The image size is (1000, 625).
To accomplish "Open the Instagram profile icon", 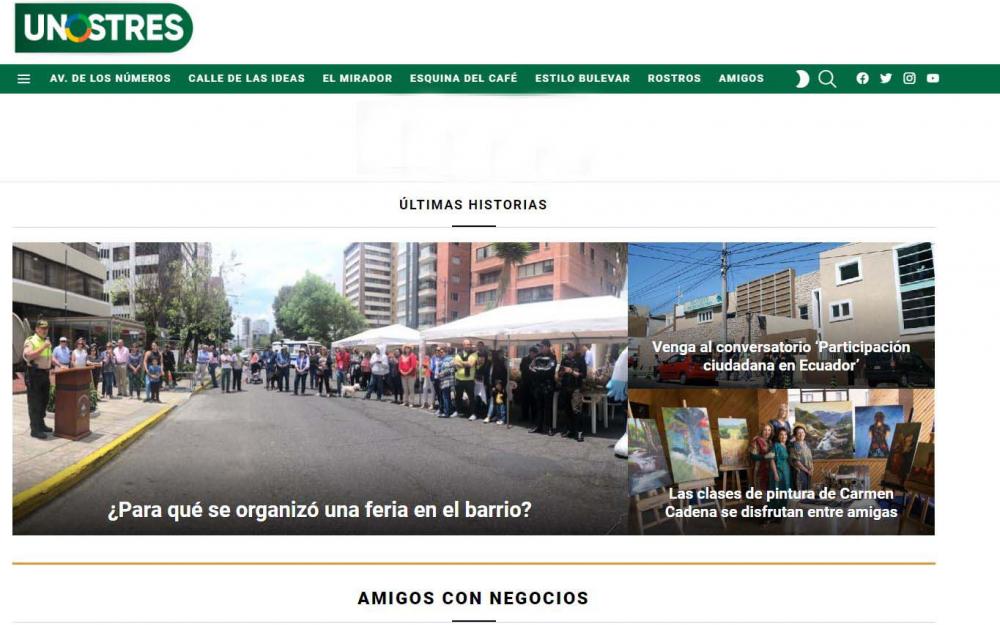I will pyautogui.click(x=909, y=79).
